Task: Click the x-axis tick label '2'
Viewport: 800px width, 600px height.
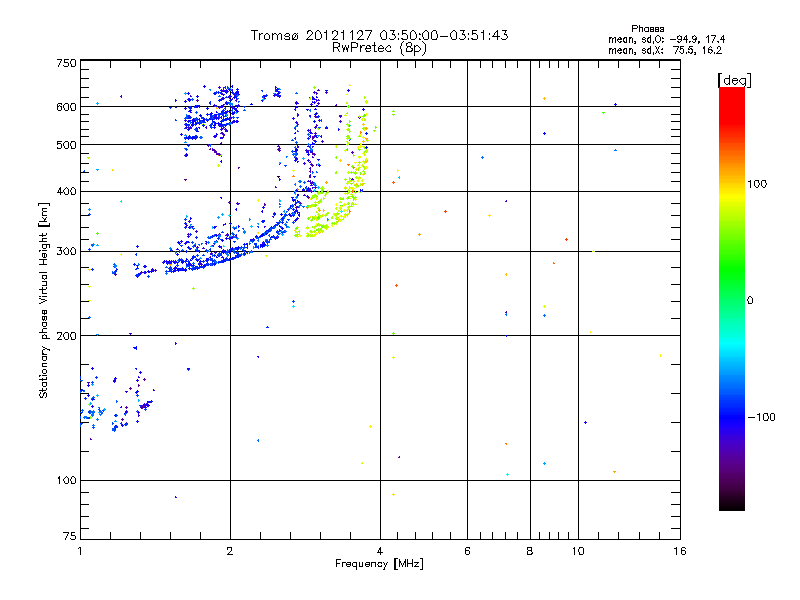Action: (230, 551)
